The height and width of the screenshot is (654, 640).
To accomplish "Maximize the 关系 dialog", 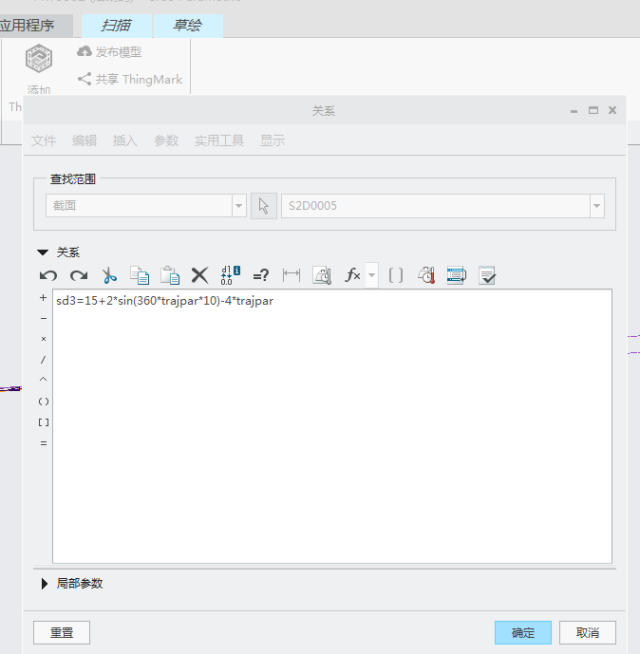I will pyautogui.click(x=593, y=110).
